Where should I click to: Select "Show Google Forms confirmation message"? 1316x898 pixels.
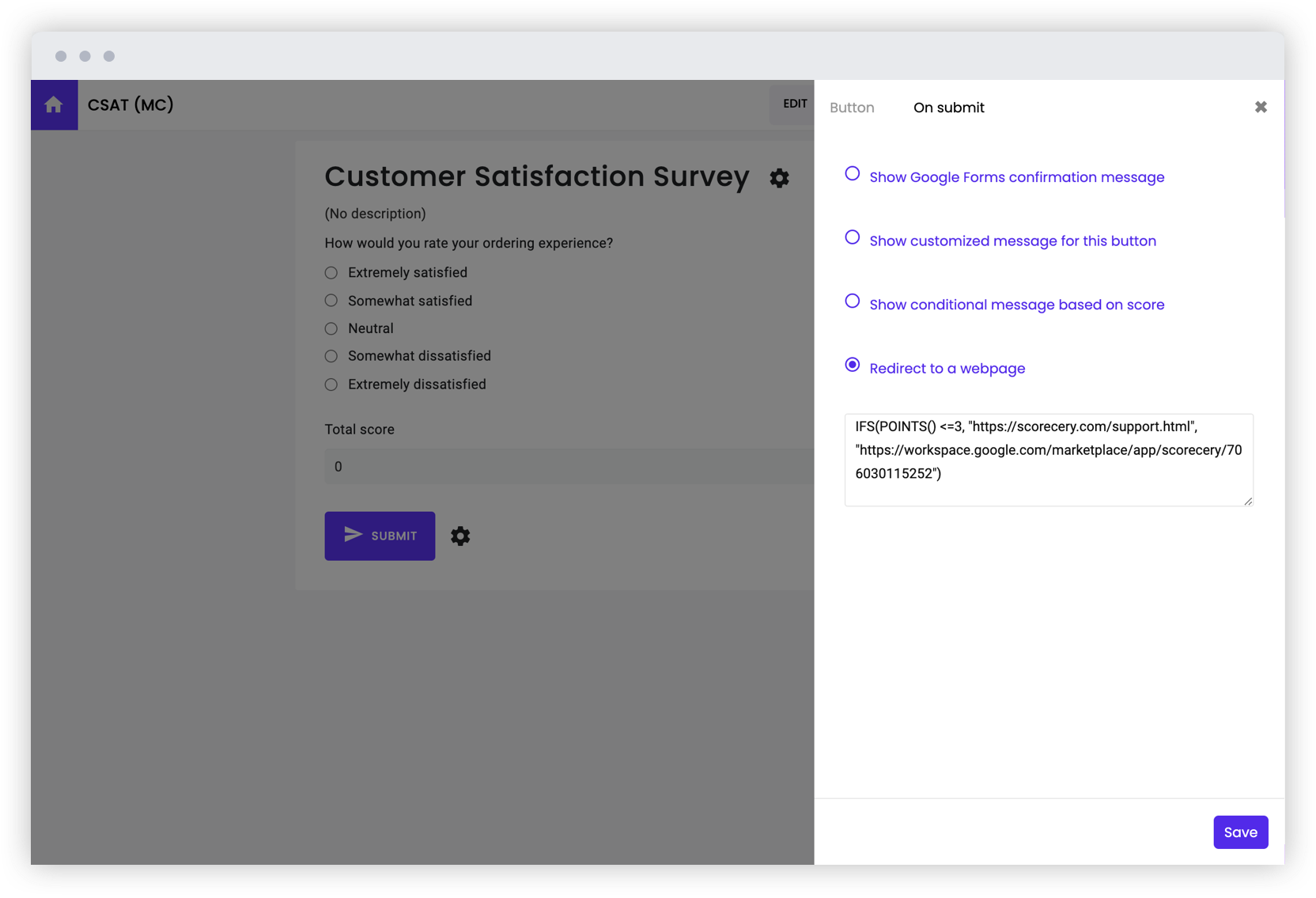(x=852, y=173)
